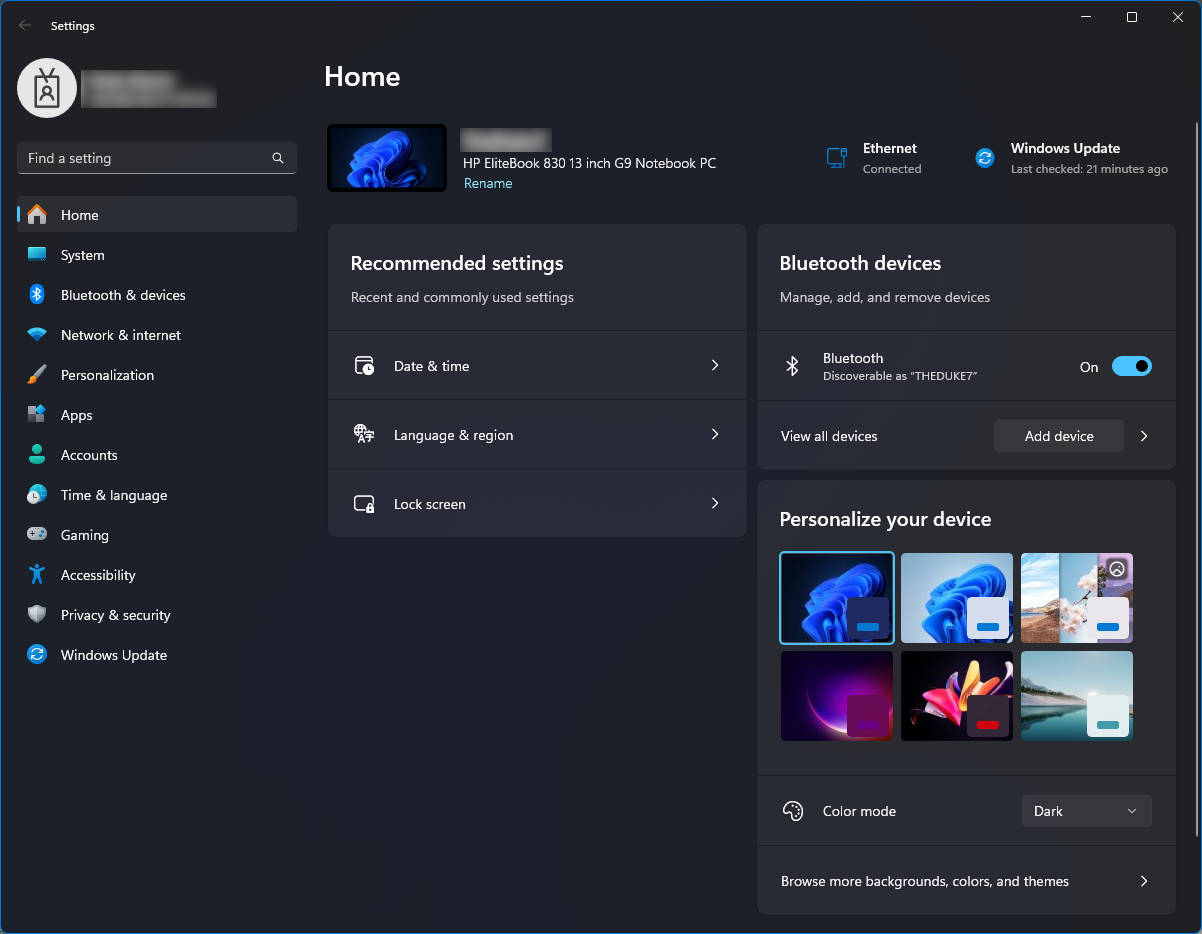Viewport: 1202px width, 934px height.
Task: Click the Language & region globe icon
Action: point(364,435)
